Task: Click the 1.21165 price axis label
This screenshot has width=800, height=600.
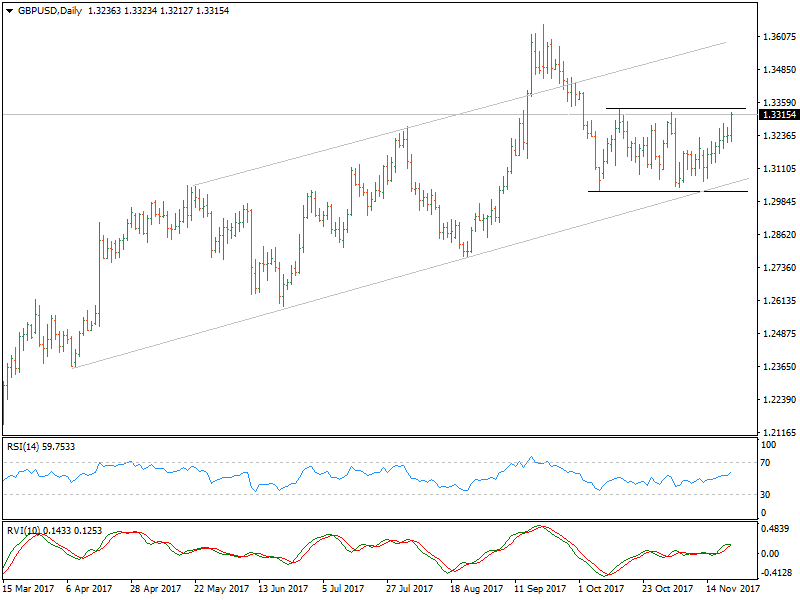Action: 777,433
